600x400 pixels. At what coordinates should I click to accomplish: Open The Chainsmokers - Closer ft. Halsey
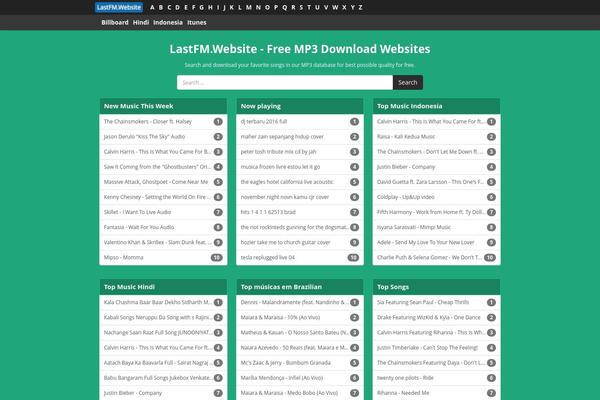(x=148, y=121)
